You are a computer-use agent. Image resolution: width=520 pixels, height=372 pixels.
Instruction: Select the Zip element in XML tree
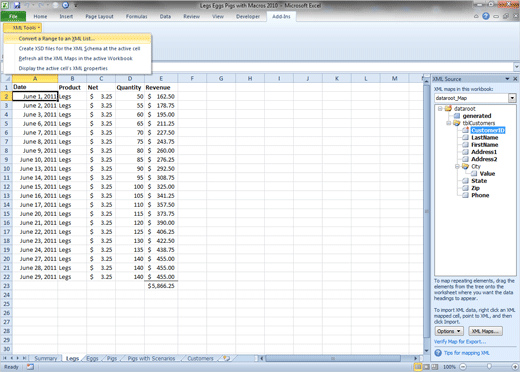coord(475,188)
